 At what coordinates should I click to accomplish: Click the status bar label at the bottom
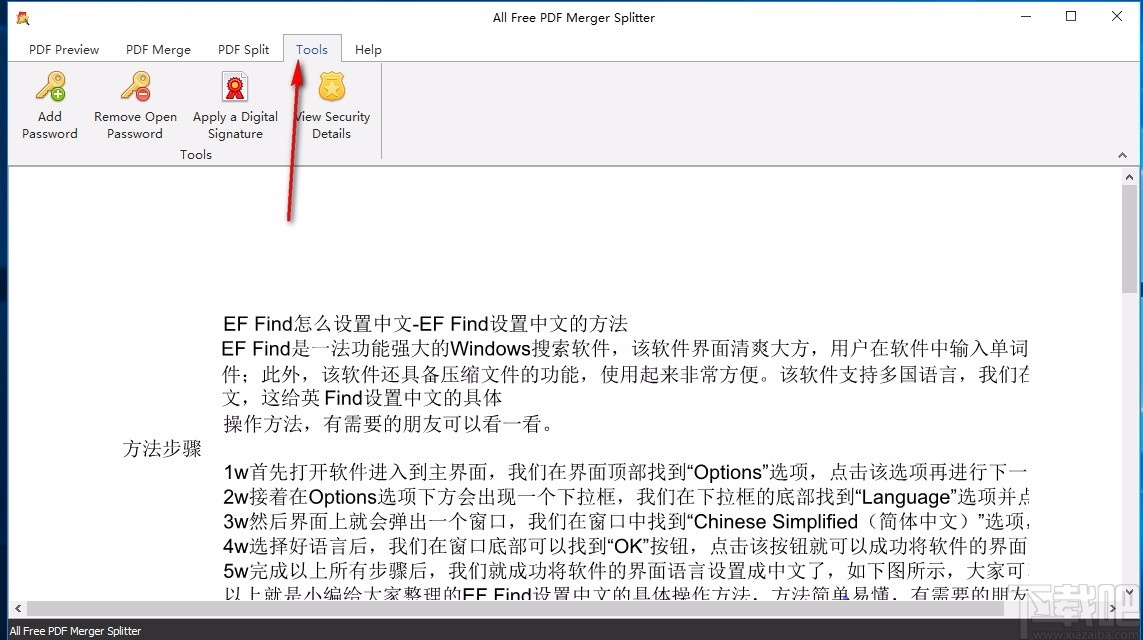click(75, 630)
